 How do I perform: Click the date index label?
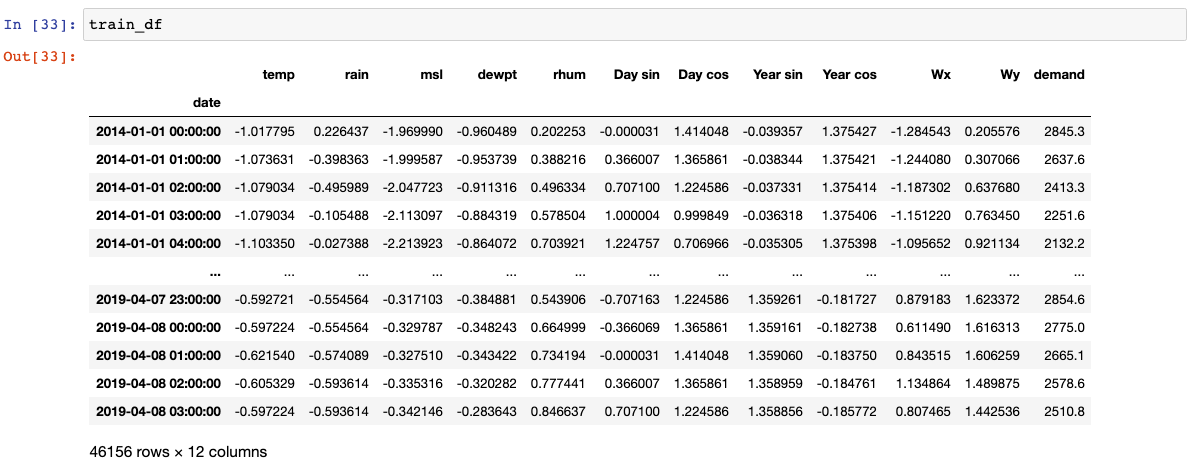pos(206,102)
